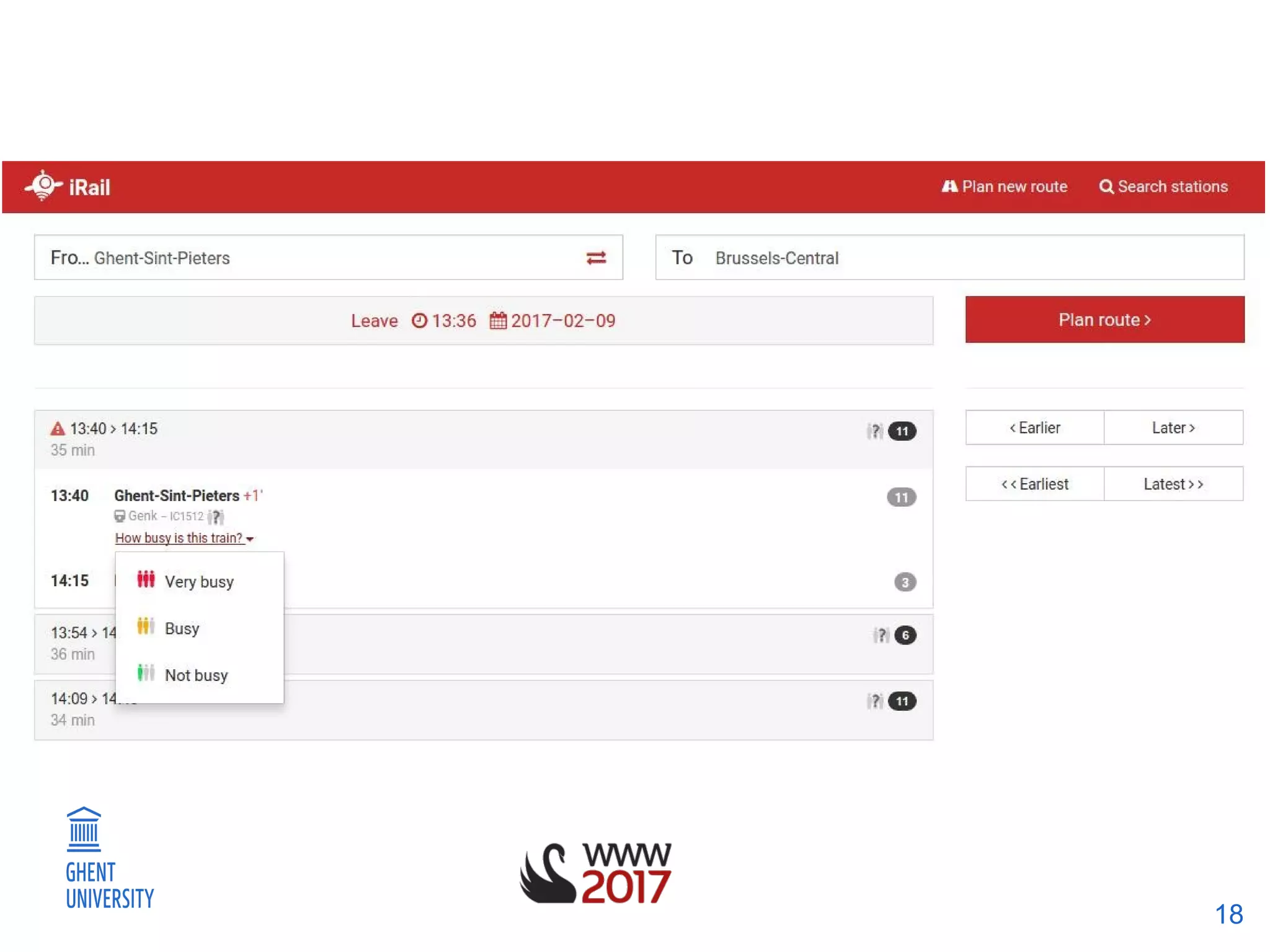Click red warning triangle on 13:40 route
1270x952 pixels.
click(58, 429)
